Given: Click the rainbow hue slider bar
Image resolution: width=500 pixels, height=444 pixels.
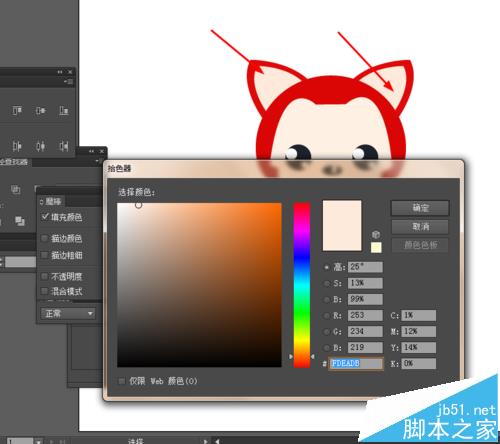Looking at the screenshot, I should pyautogui.click(x=302, y=285).
